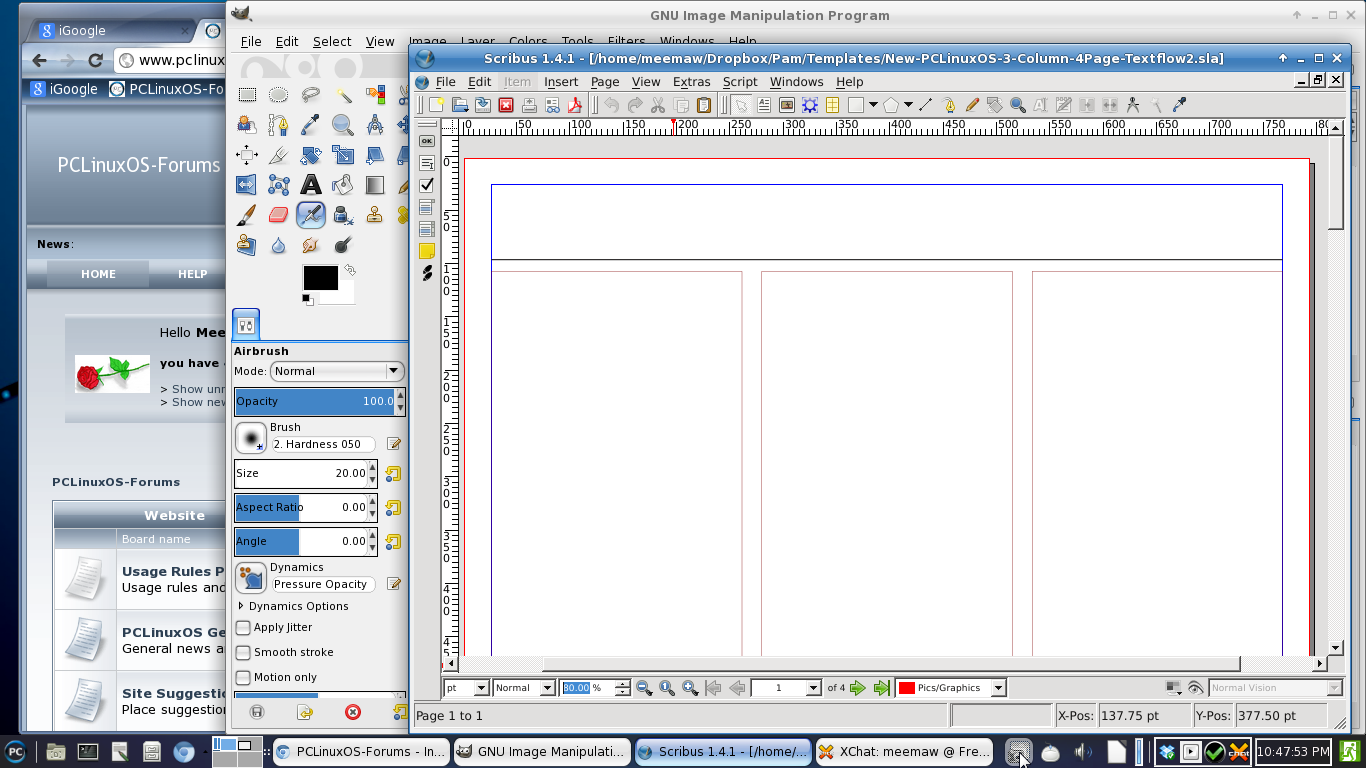Screen dimensions: 1366x768
Task: Toggle link icon beside Aspect Ratio field
Action: [x=393, y=508]
